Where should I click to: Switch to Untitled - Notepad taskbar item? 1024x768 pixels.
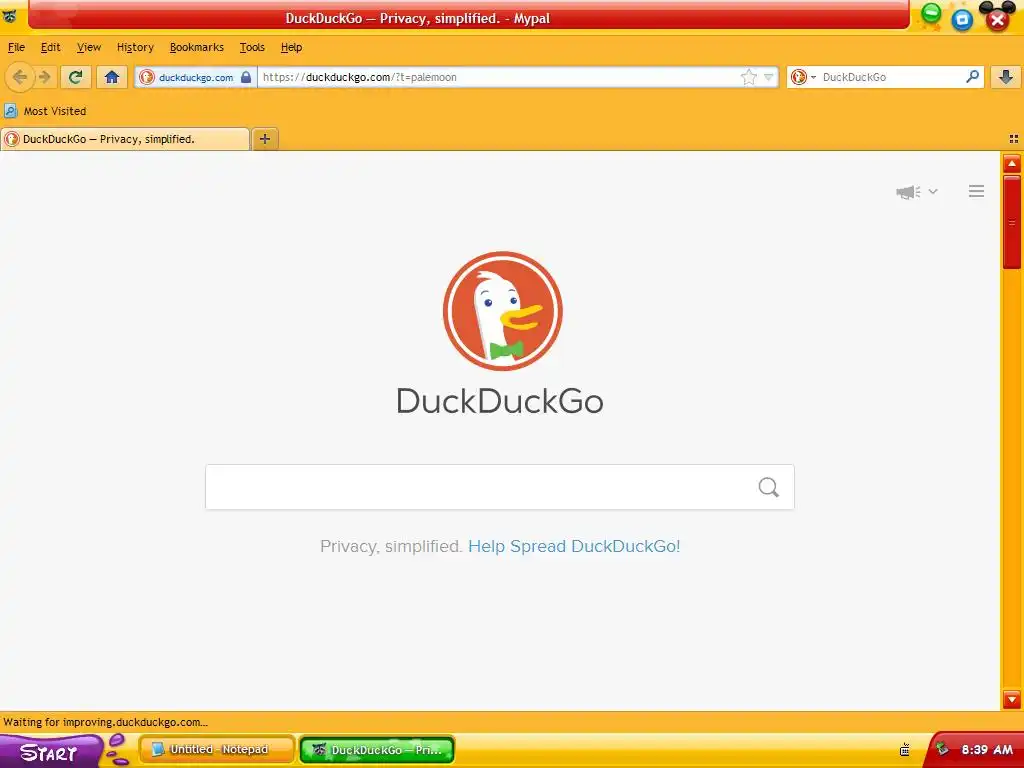click(217, 750)
